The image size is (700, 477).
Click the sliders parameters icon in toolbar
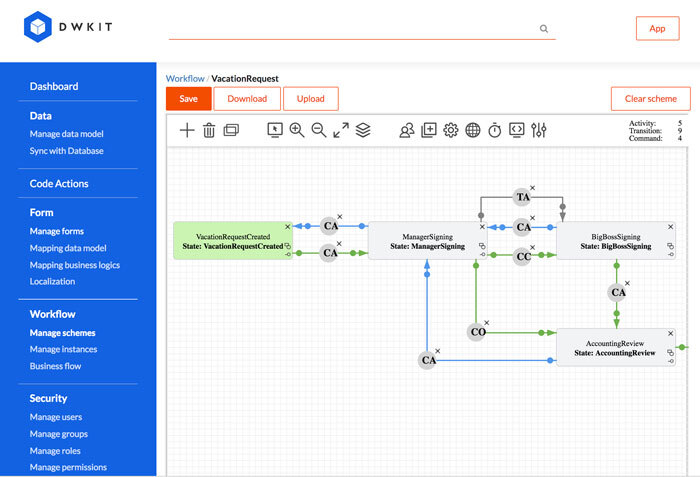[x=539, y=130]
